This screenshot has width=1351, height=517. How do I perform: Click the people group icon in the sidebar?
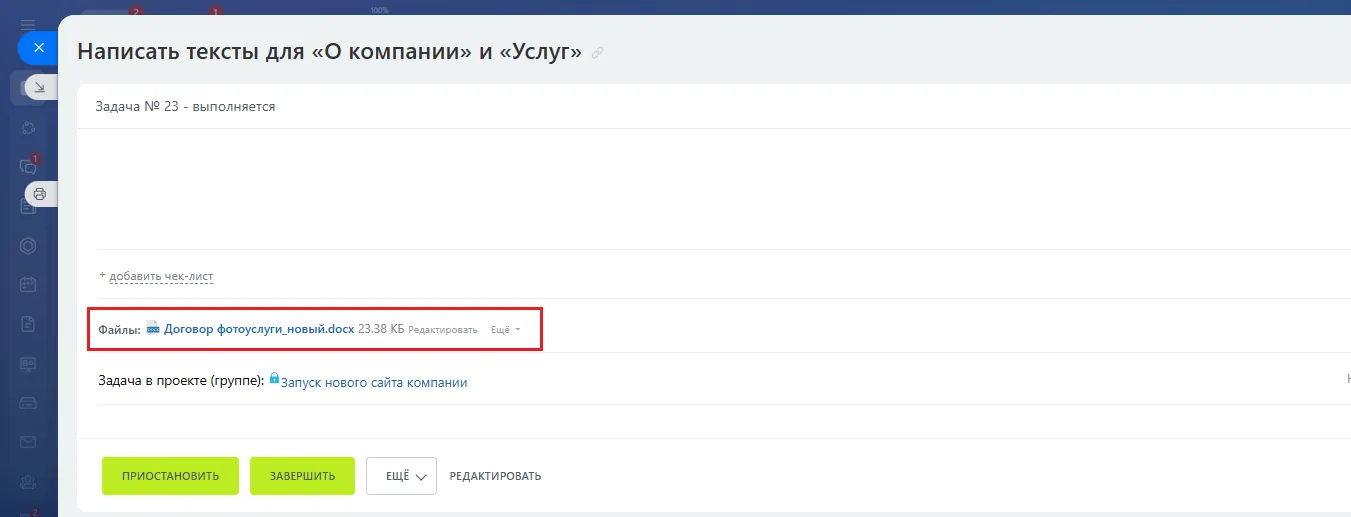tap(28, 481)
